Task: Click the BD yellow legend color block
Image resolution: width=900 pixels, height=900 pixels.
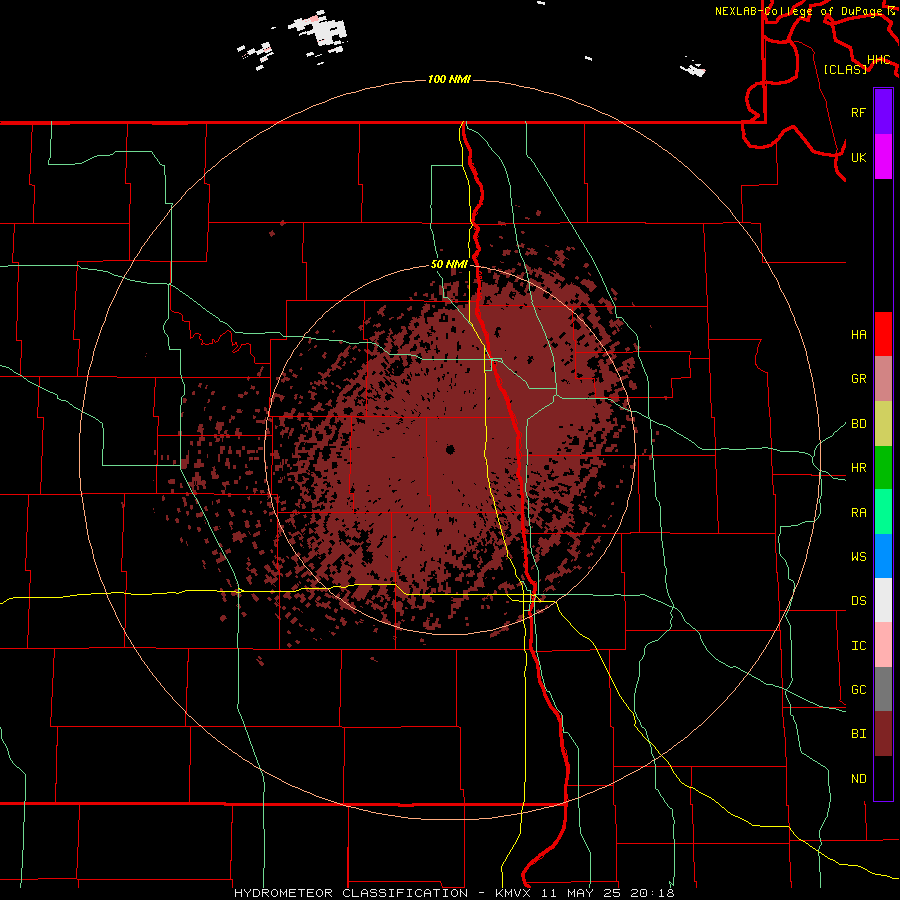Action: pyautogui.click(x=883, y=423)
